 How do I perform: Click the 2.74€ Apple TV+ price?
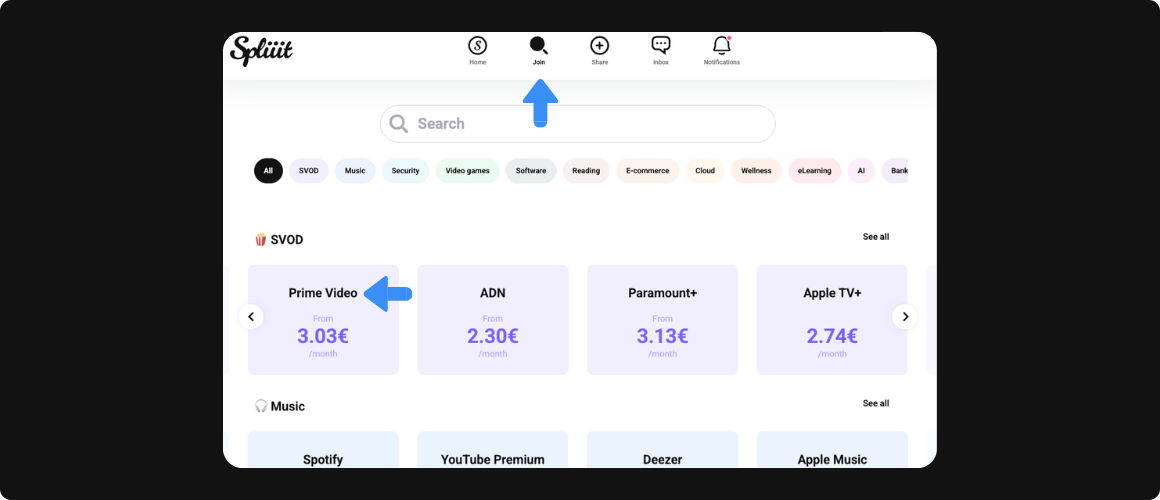pyautogui.click(x=832, y=336)
